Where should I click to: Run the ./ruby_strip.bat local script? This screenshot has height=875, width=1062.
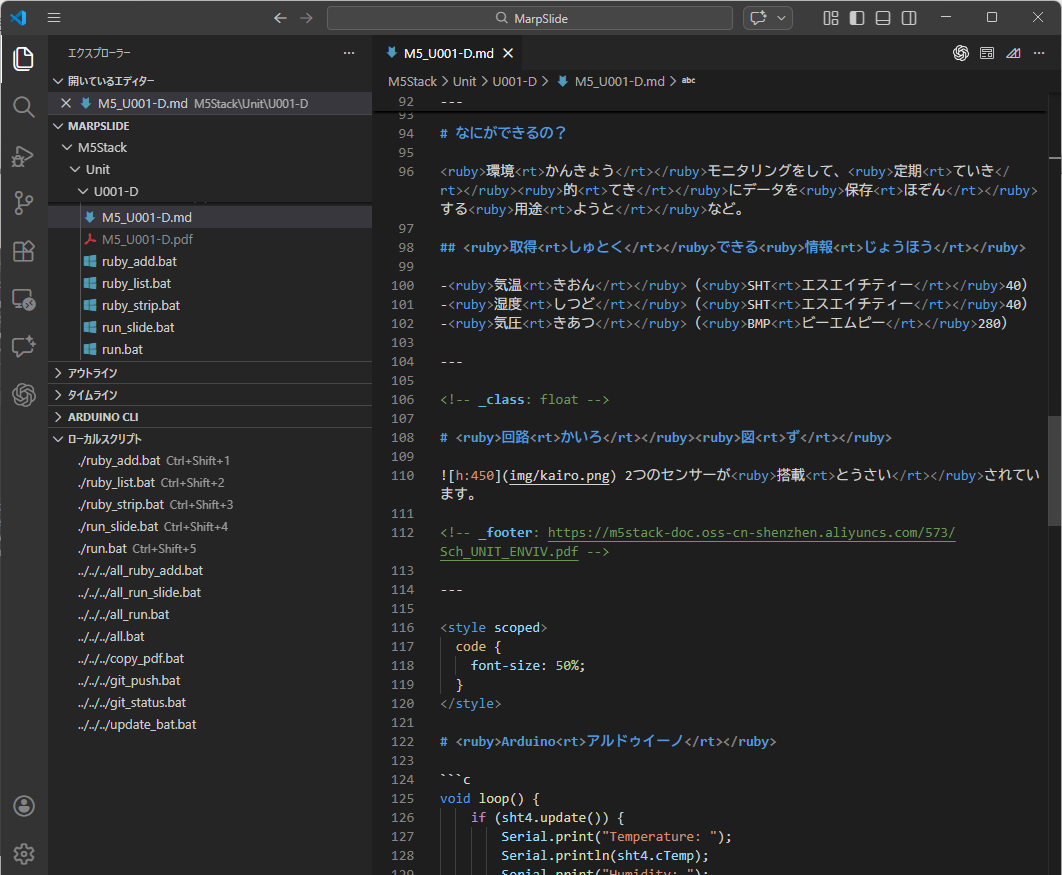(x=120, y=505)
